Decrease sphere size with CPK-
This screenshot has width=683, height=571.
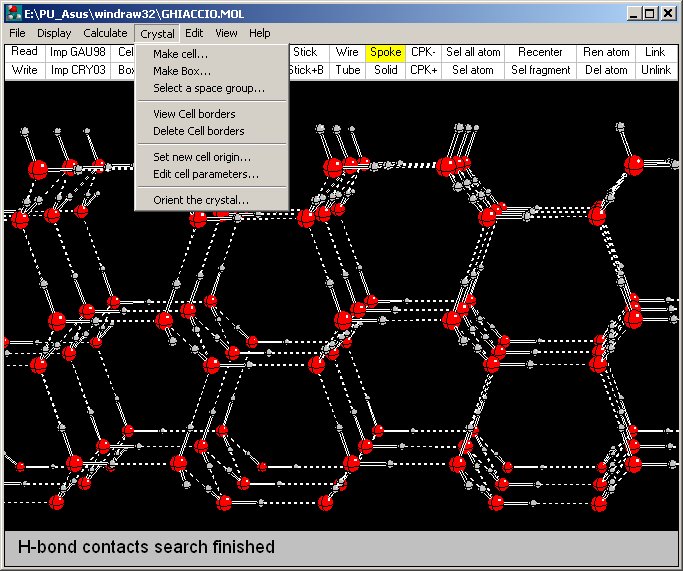coord(423,52)
